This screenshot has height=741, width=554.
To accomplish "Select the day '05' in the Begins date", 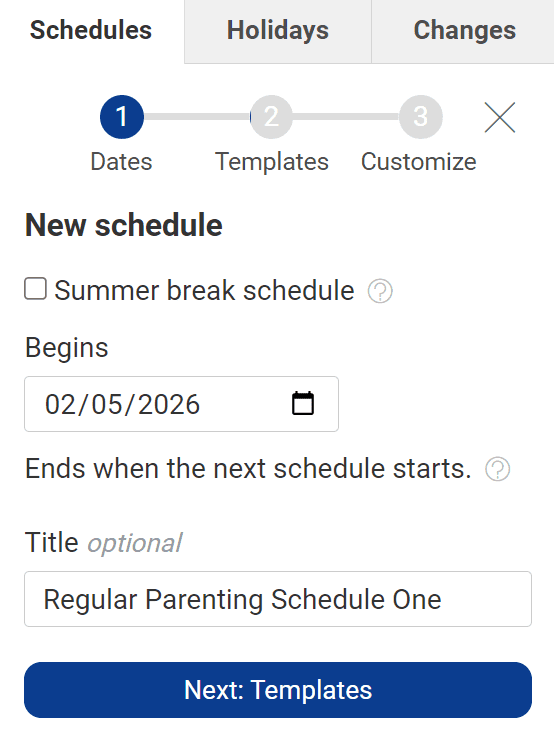I will (107, 405).
